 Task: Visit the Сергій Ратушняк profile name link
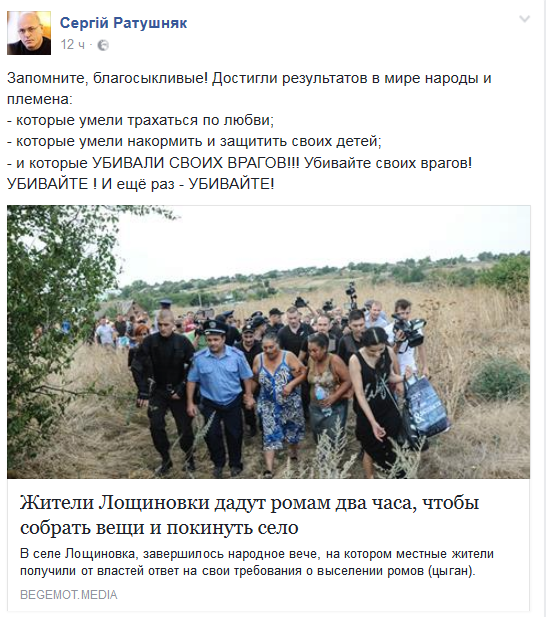123,23
